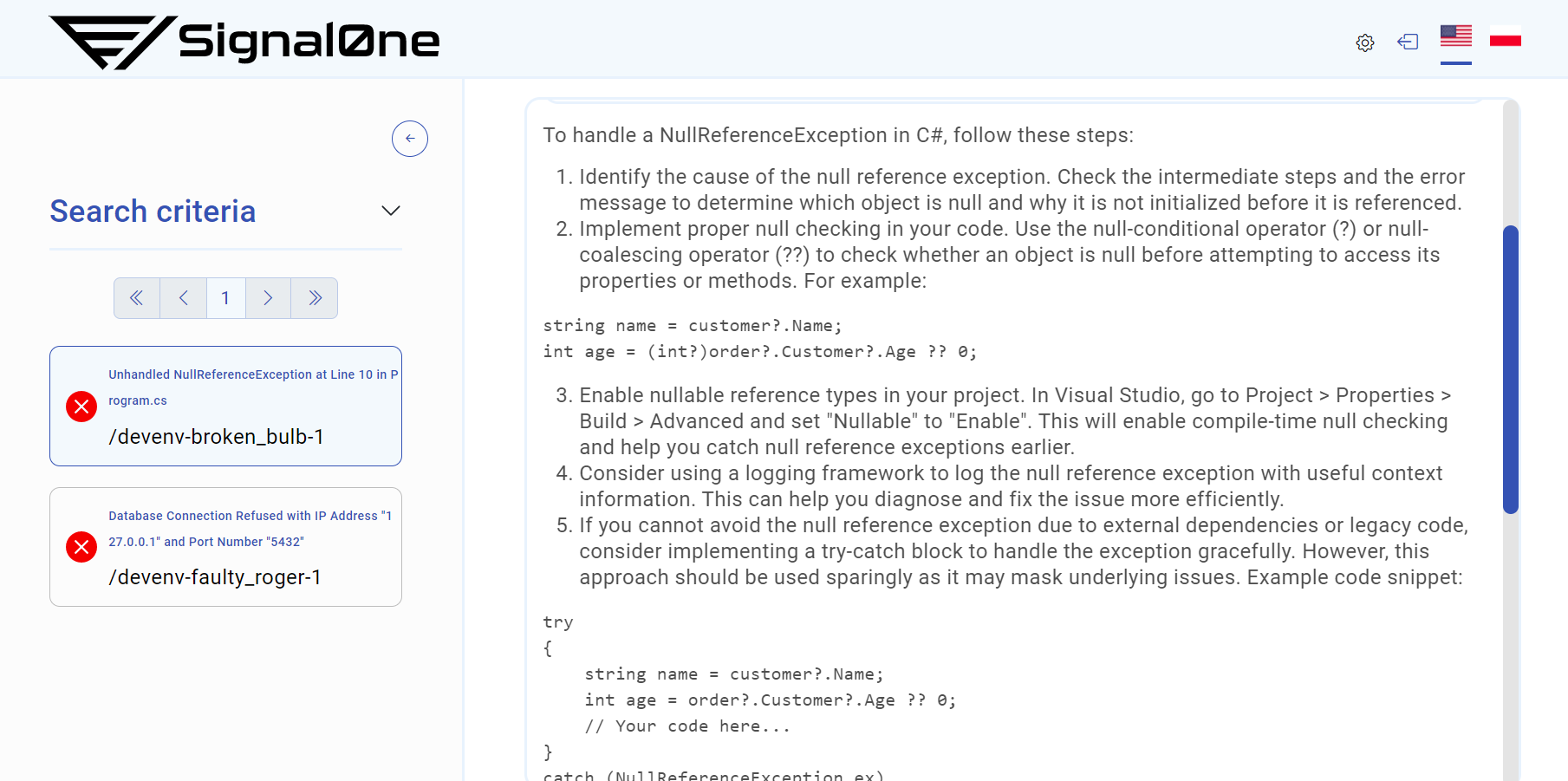This screenshot has width=1568, height=781.
Task: Click red error icon for Database Connection issue
Action: coord(81,547)
